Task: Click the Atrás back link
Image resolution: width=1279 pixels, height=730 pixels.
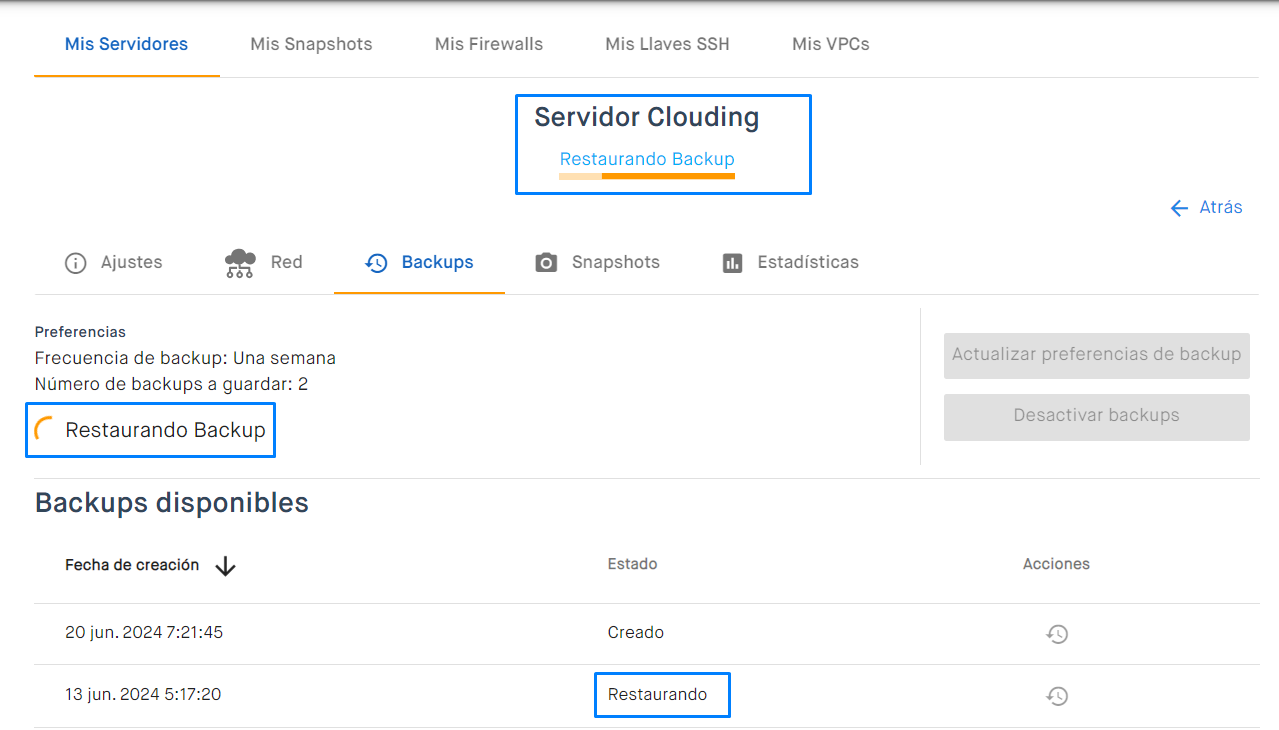Action: pos(1206,207)
